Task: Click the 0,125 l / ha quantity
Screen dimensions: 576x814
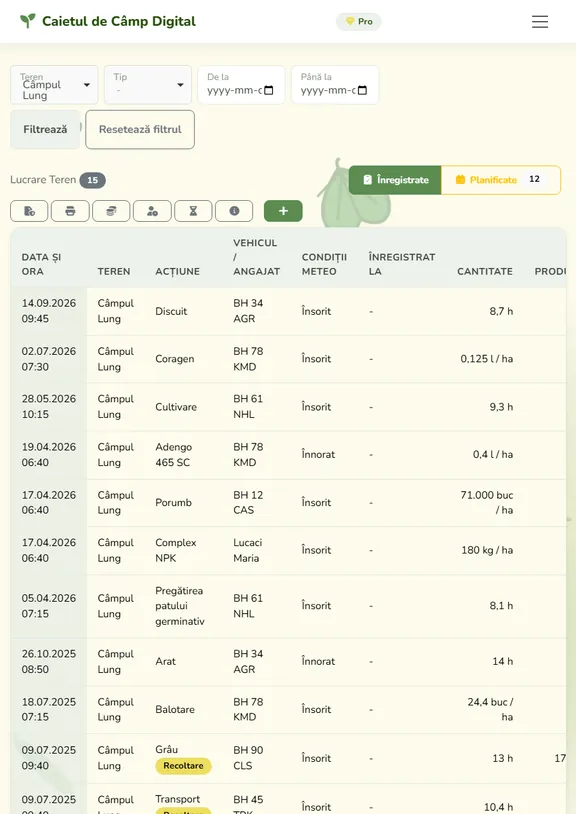Action: 487,359
